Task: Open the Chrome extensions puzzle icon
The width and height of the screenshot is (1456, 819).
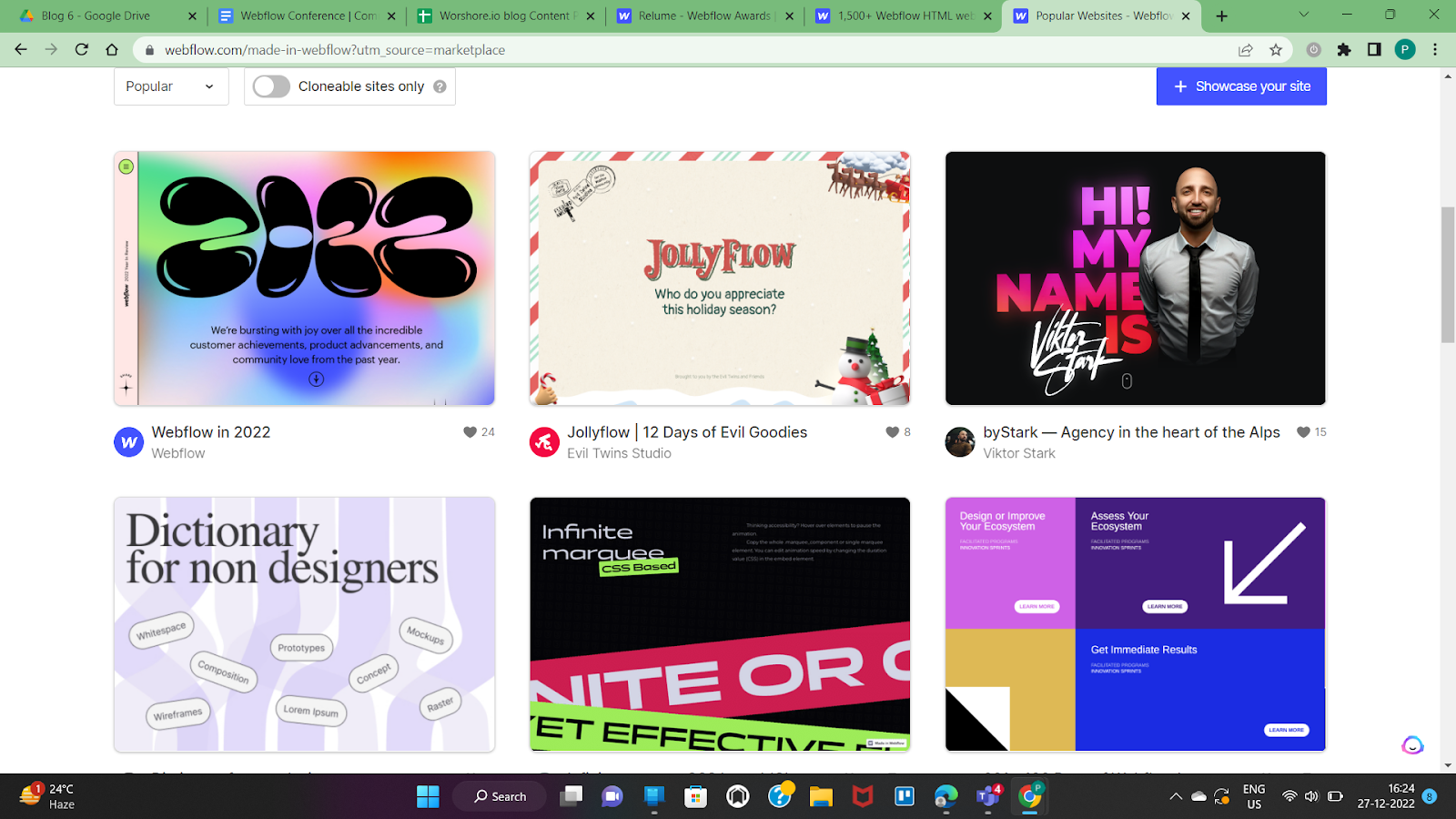Action: click(x=1344, y=50)
